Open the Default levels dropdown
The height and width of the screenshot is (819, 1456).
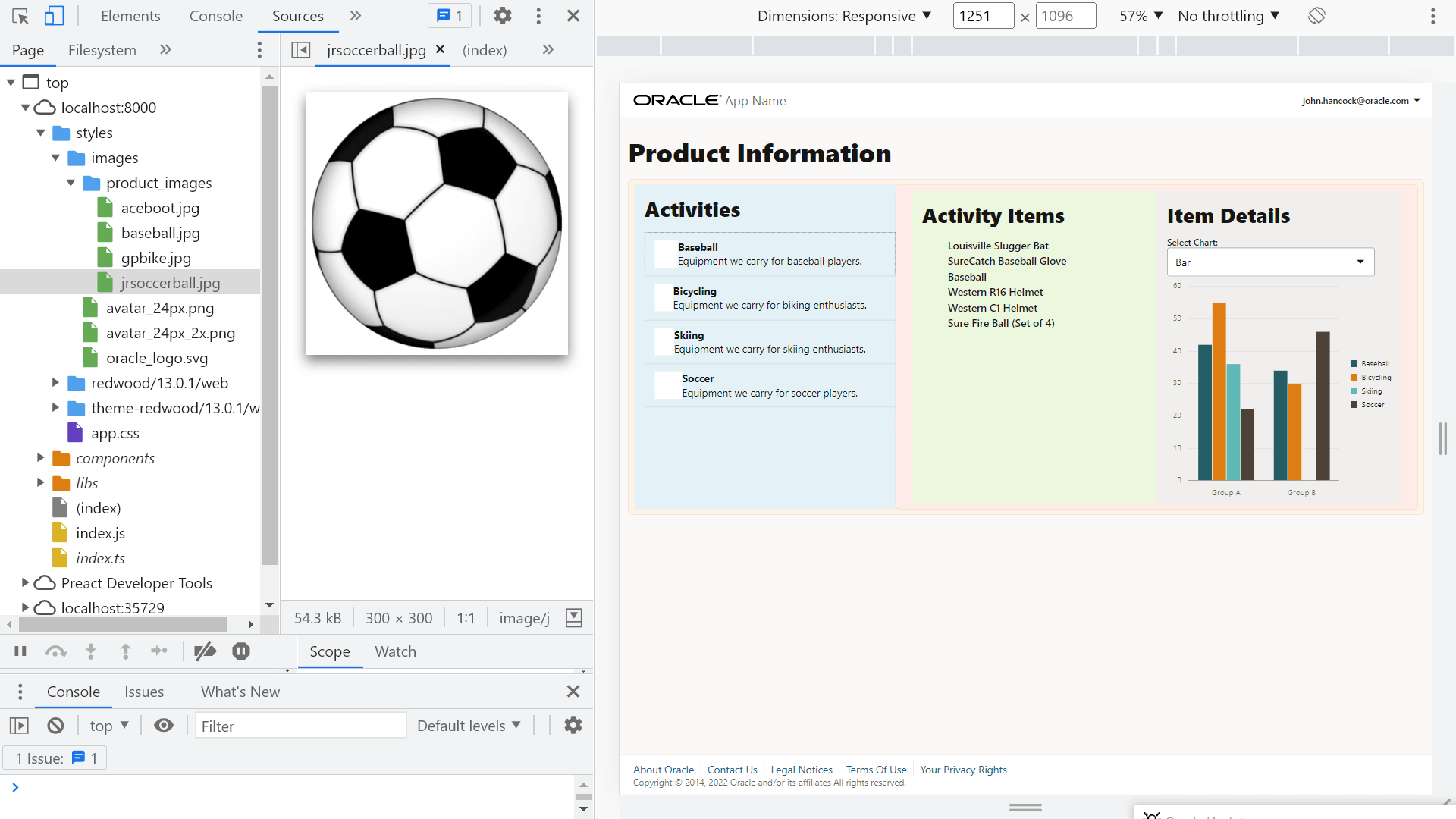[469, 725]
